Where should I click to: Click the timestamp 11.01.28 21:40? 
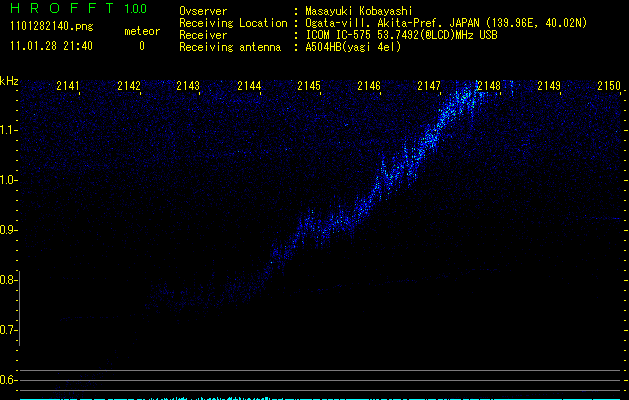[x=51, y=46]
